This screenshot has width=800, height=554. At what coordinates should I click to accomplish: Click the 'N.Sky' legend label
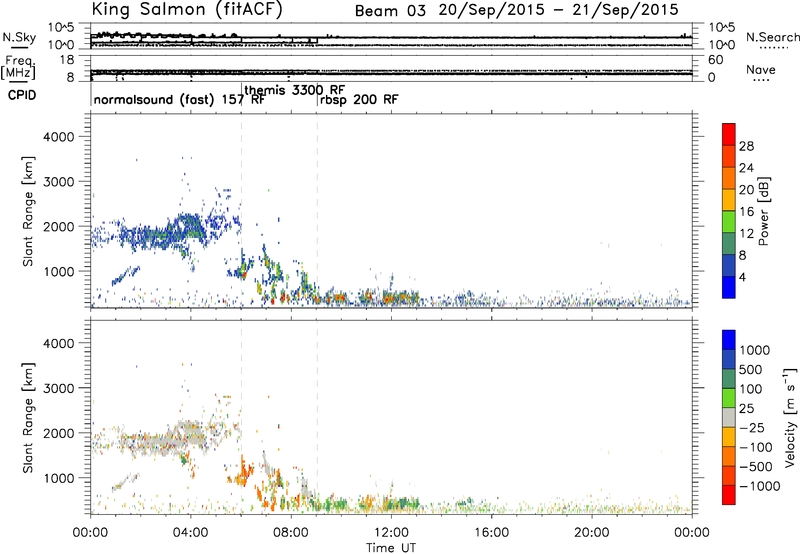19,37
